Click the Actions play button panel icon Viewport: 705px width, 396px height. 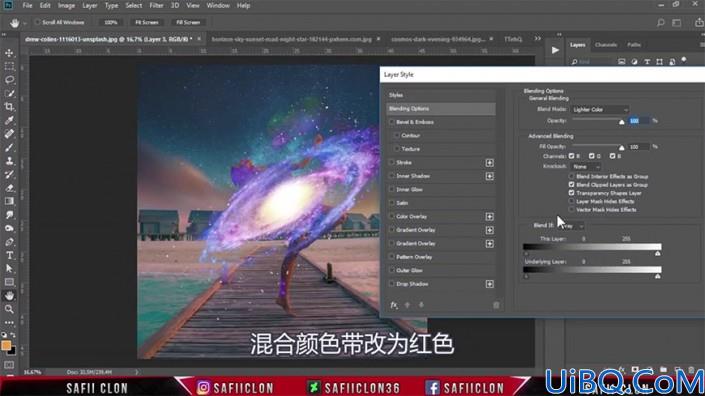tap(555, 50)
